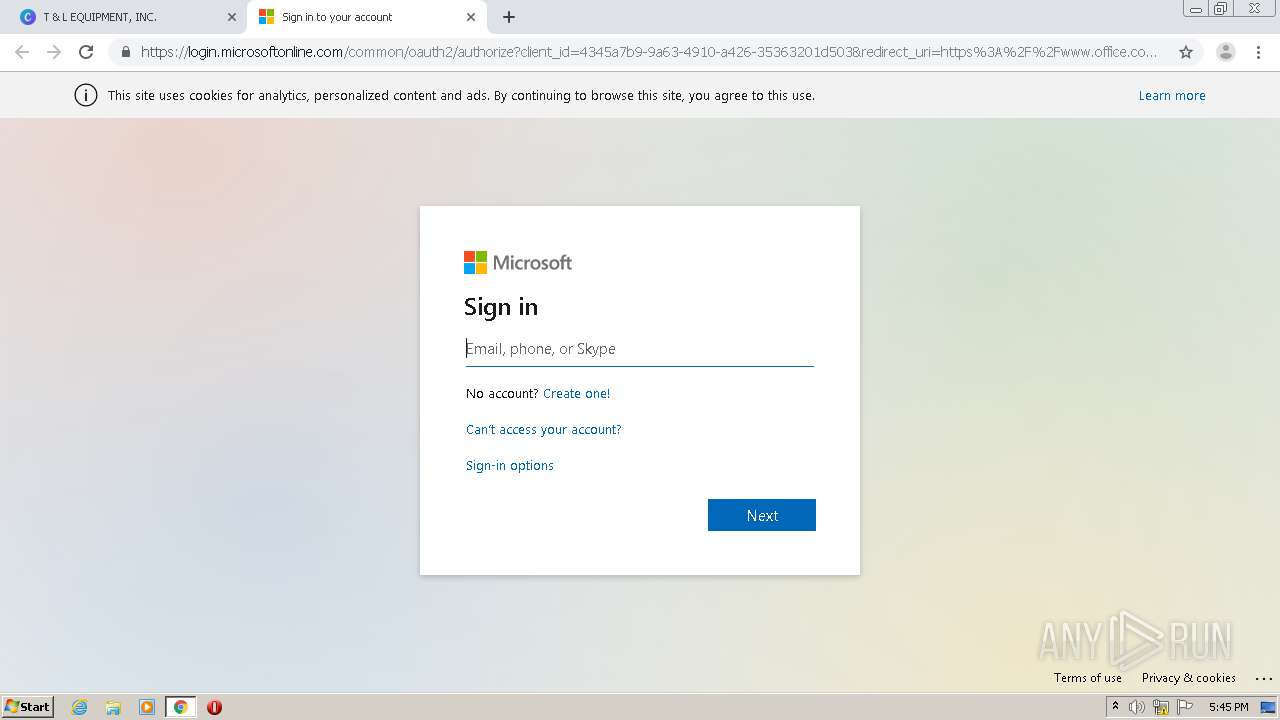The width and height of the screenshot is (1280, 720).
Task: Open Privacy & cookies link
Action: (x=1189, y=678)
